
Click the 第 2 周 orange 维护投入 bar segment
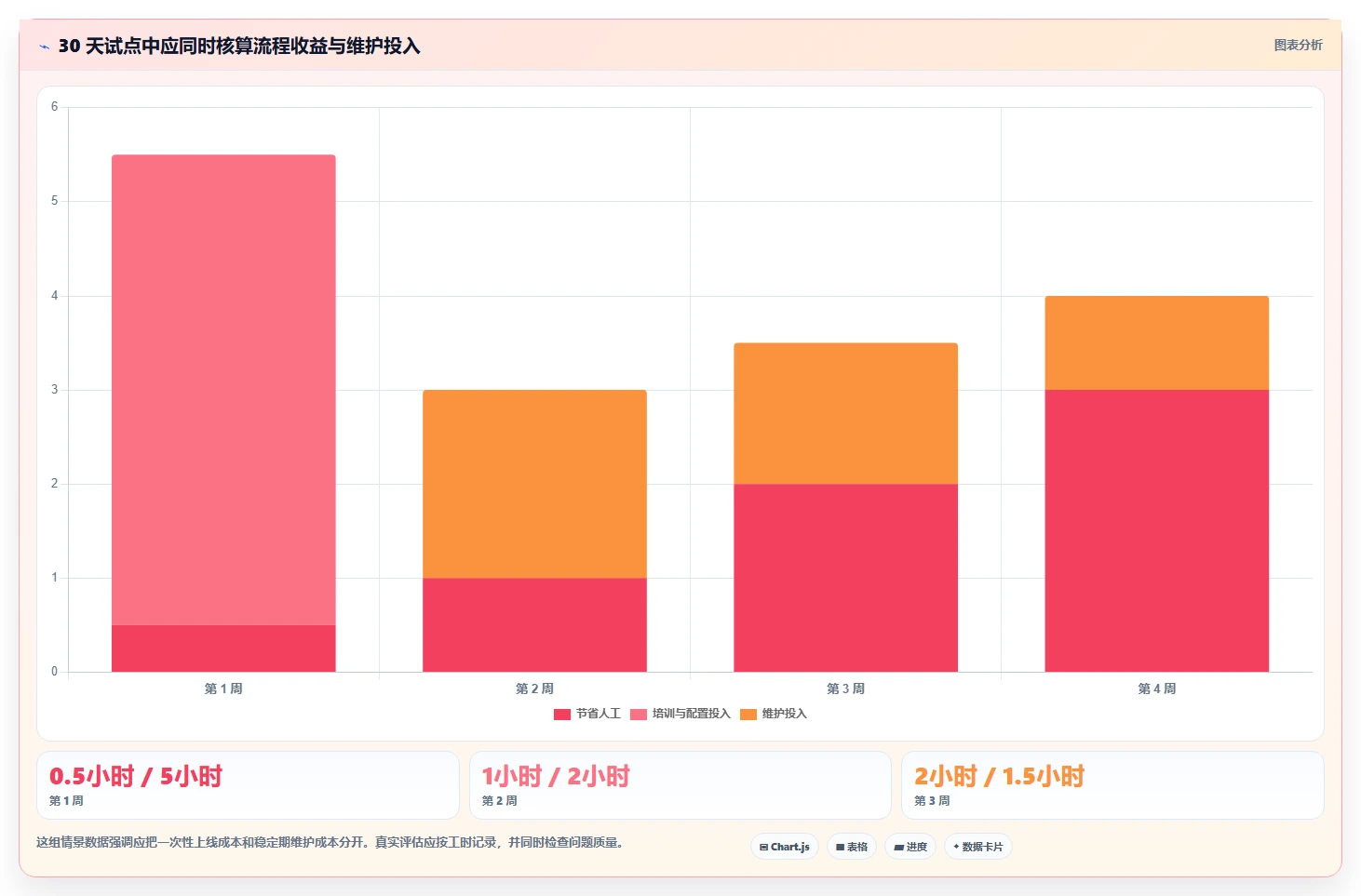point(534,484)
